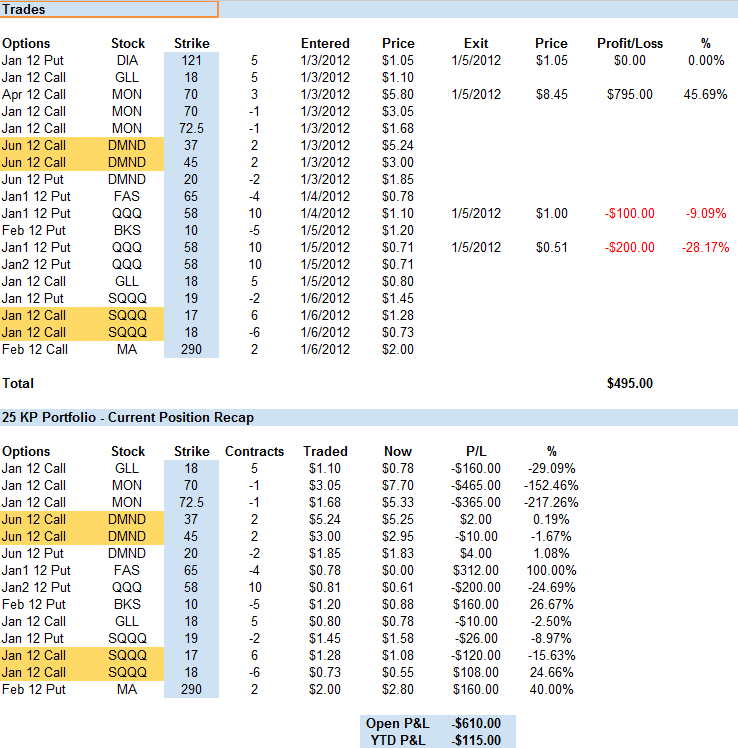Click the Profit/Loss column header
Viewport: 738px width, 748px height.
coord(627,43)
